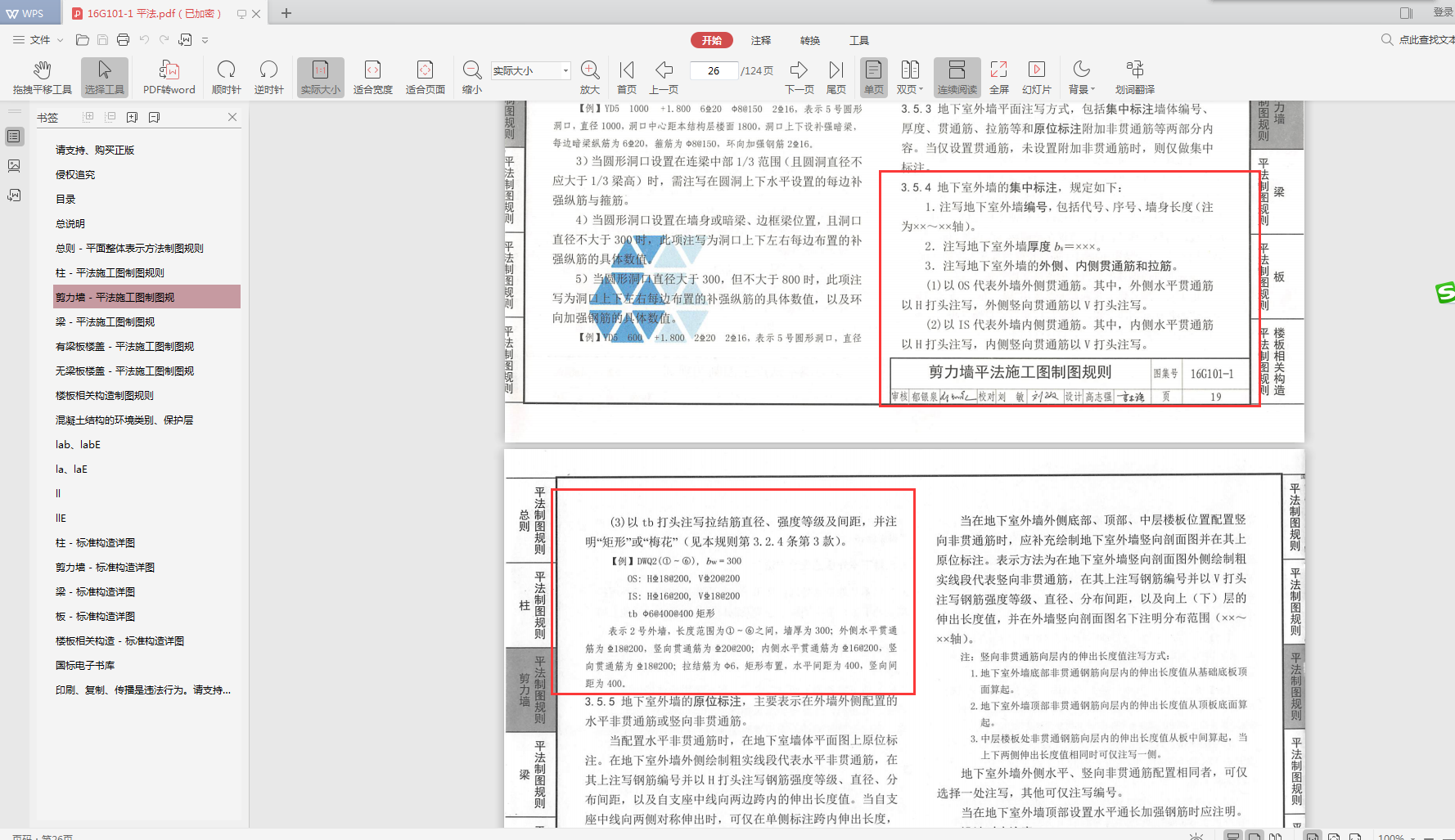This screenshot has height=840, width=1455.
Task: Expand all bookmarks icon in 书签 panel
Action: (88, 117)
